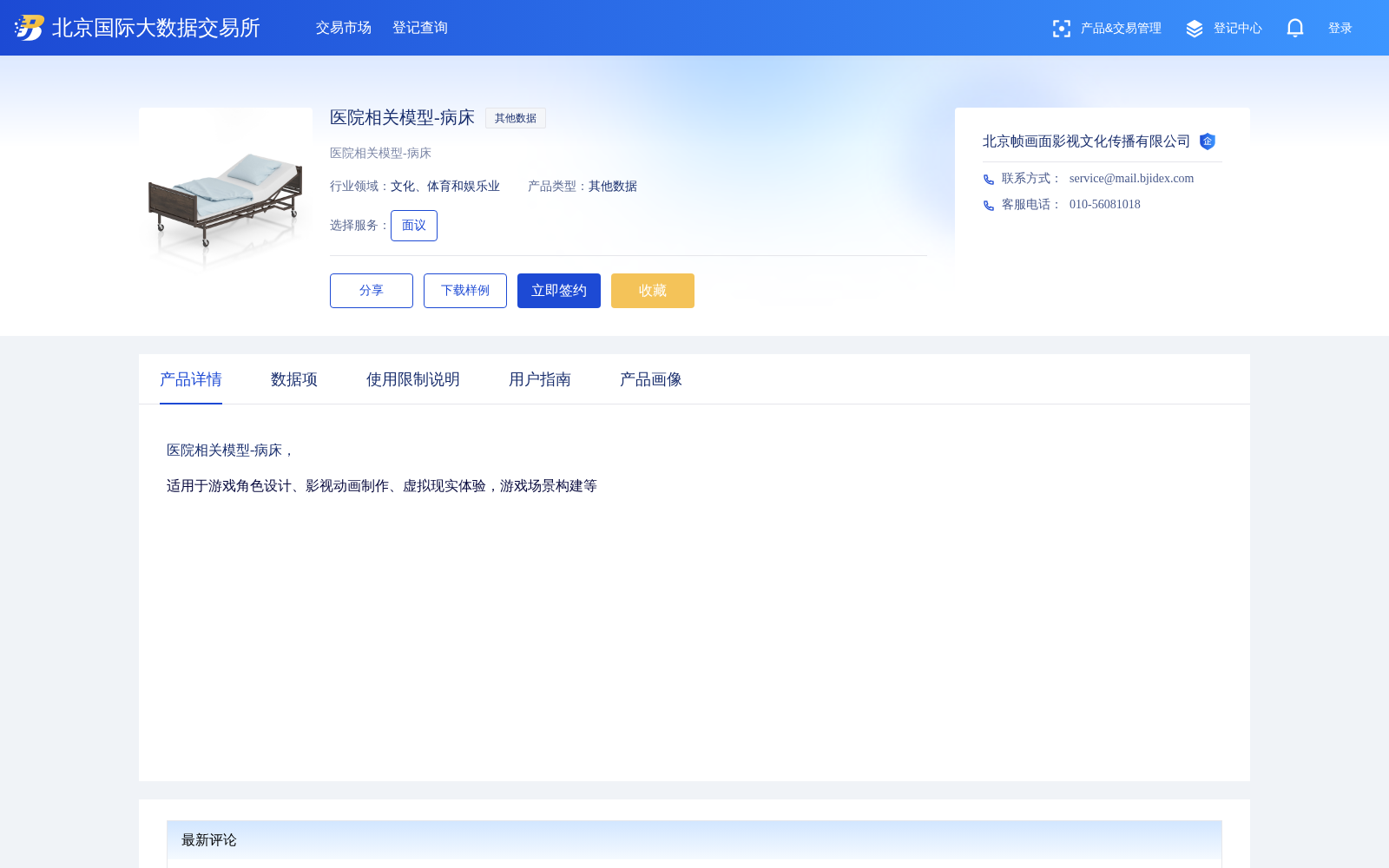Click the 其他数据 tag badge
1389x868 pixels.
pos(516,118)
